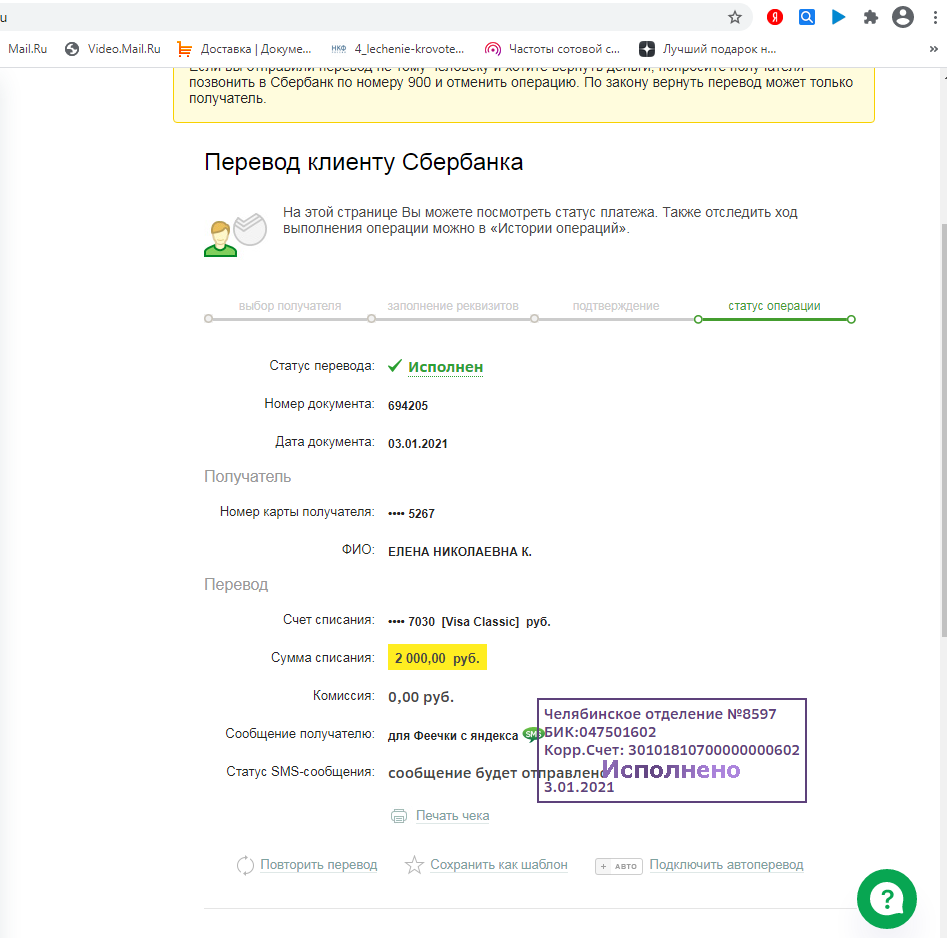Open the Доставка | Докуме... bookmark

(x=244, y=49)
